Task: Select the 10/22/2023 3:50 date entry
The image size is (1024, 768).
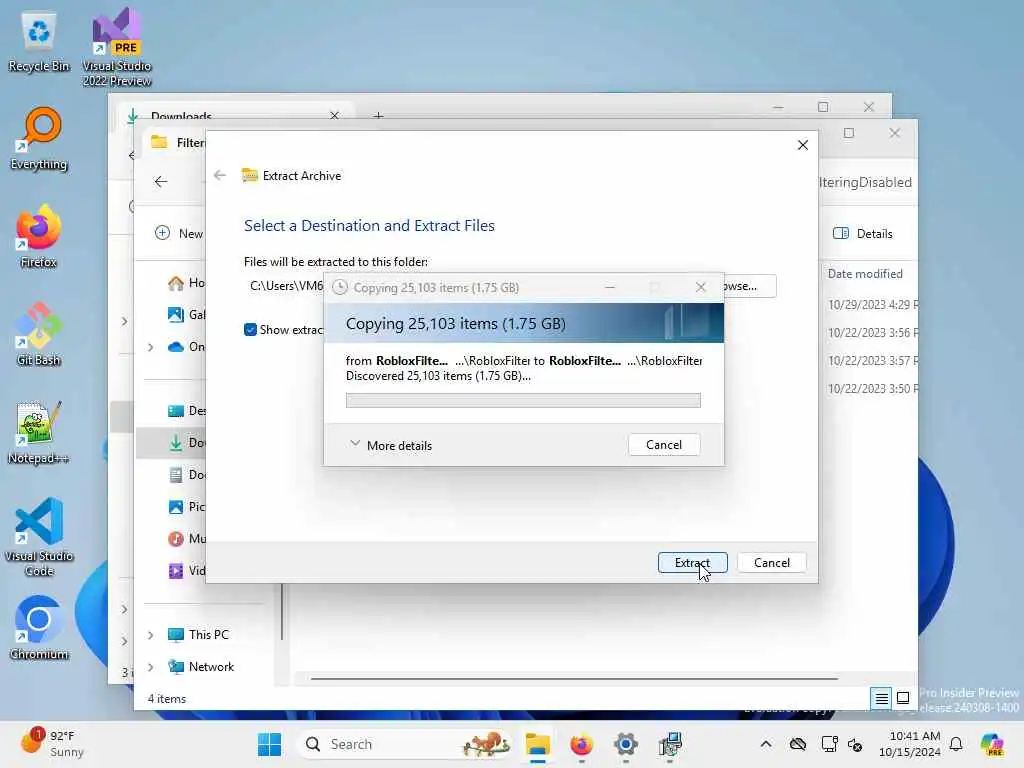Action: coord(872,389)
